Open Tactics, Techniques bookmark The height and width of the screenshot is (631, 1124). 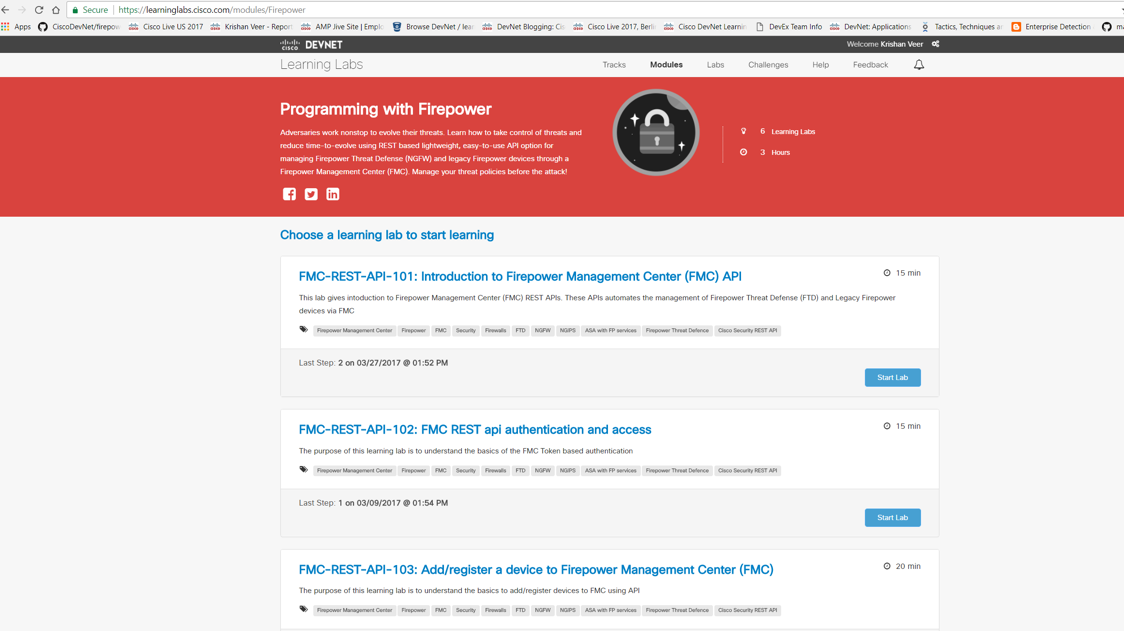click(x=961, y=27)
